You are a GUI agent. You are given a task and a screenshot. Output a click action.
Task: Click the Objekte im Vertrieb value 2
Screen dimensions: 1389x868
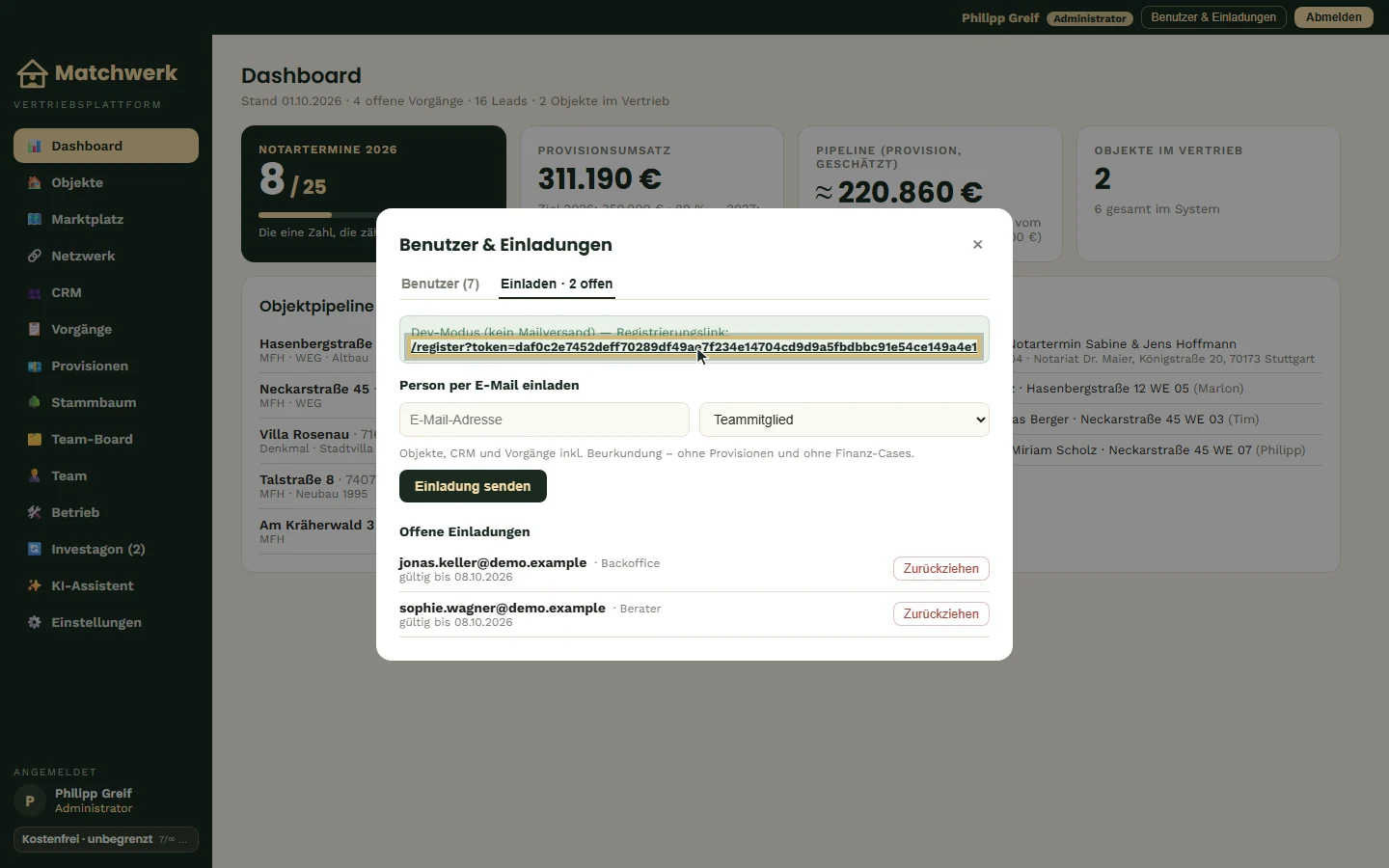1103,179
